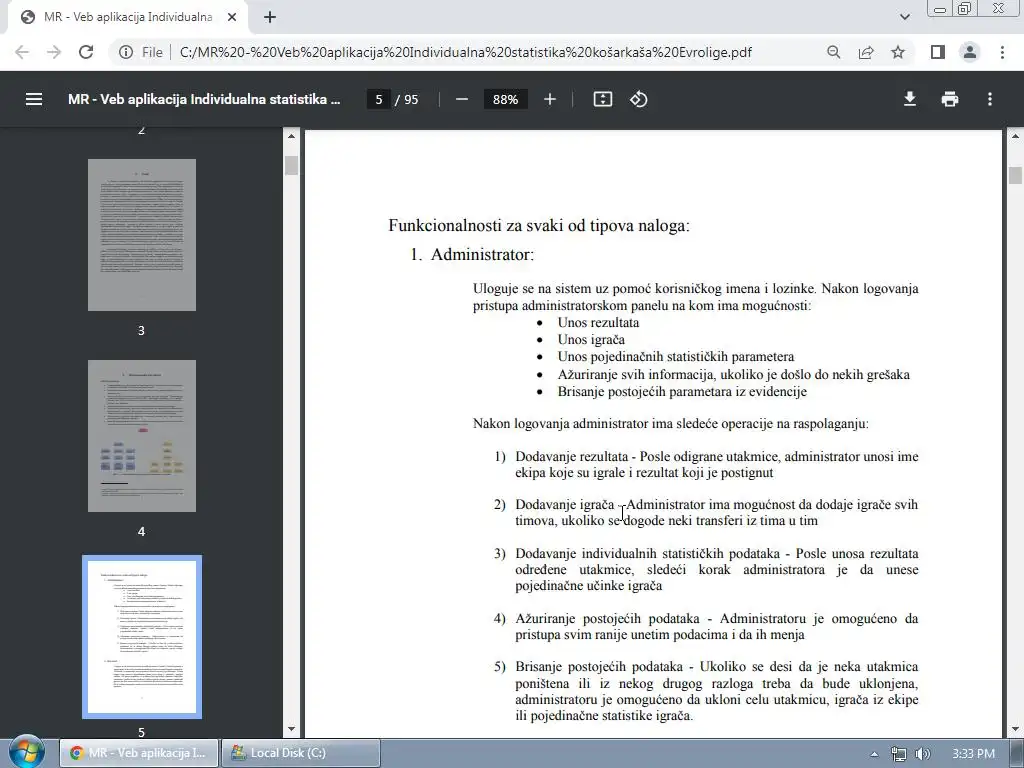The image size is (1024, 768).
Task: Show hidden system tray icons
Action: 874,754
